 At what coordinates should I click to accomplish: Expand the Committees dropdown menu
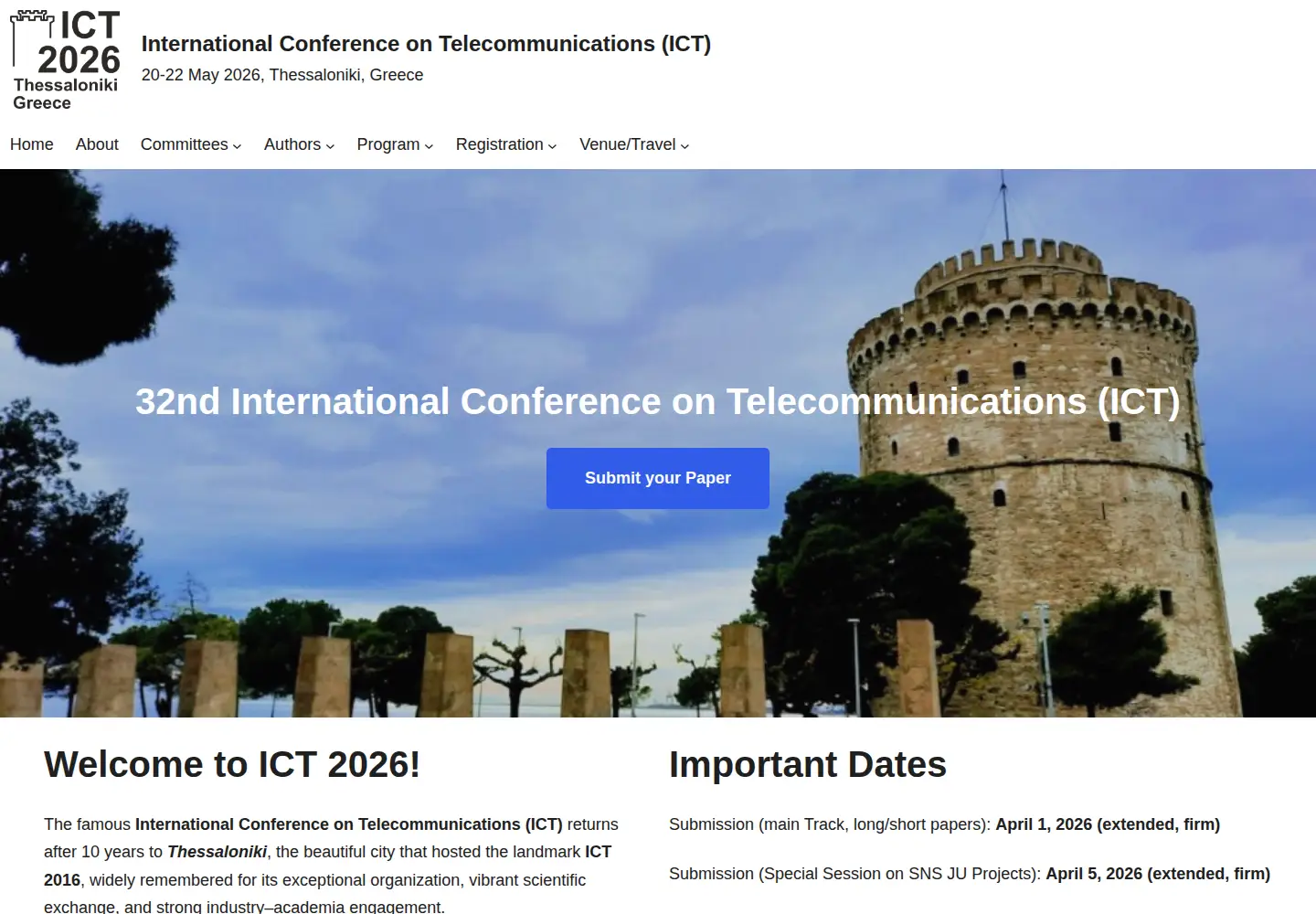click(x=191, y=144)
